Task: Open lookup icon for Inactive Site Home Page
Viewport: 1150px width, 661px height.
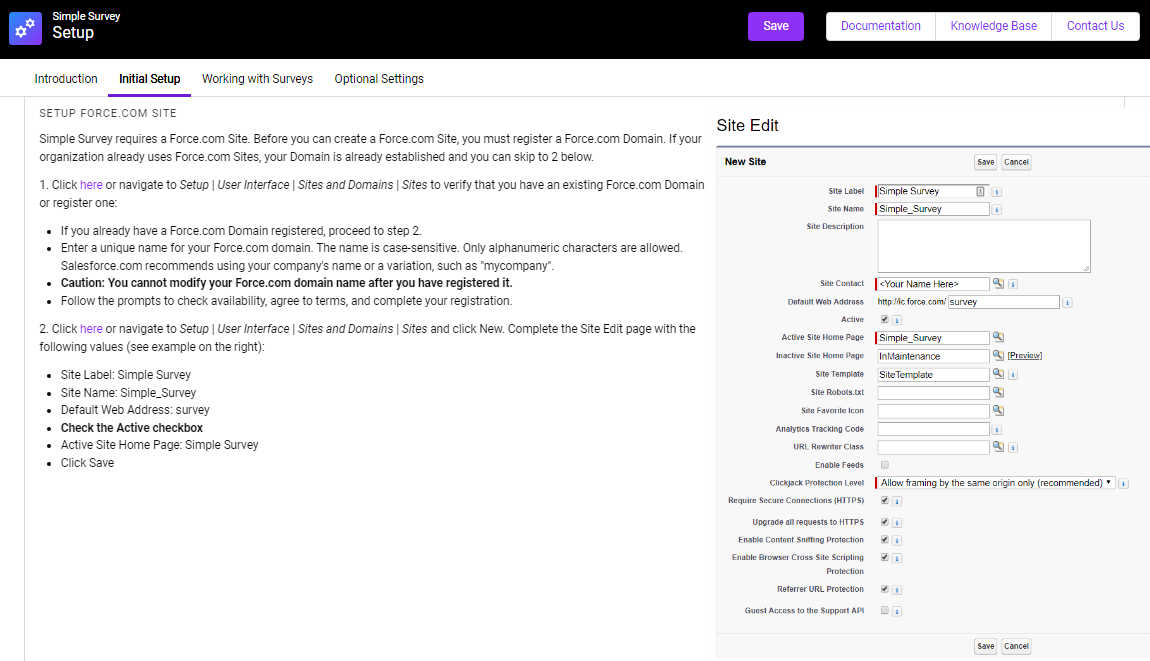Action: [x=998, y=355]
